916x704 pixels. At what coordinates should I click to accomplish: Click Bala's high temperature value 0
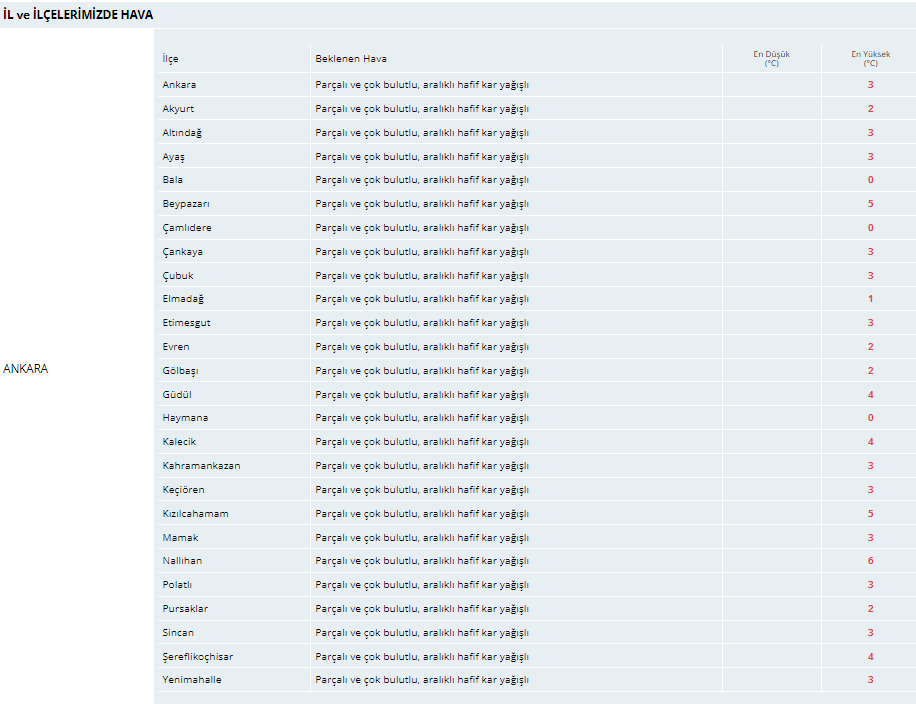(870, 179)
